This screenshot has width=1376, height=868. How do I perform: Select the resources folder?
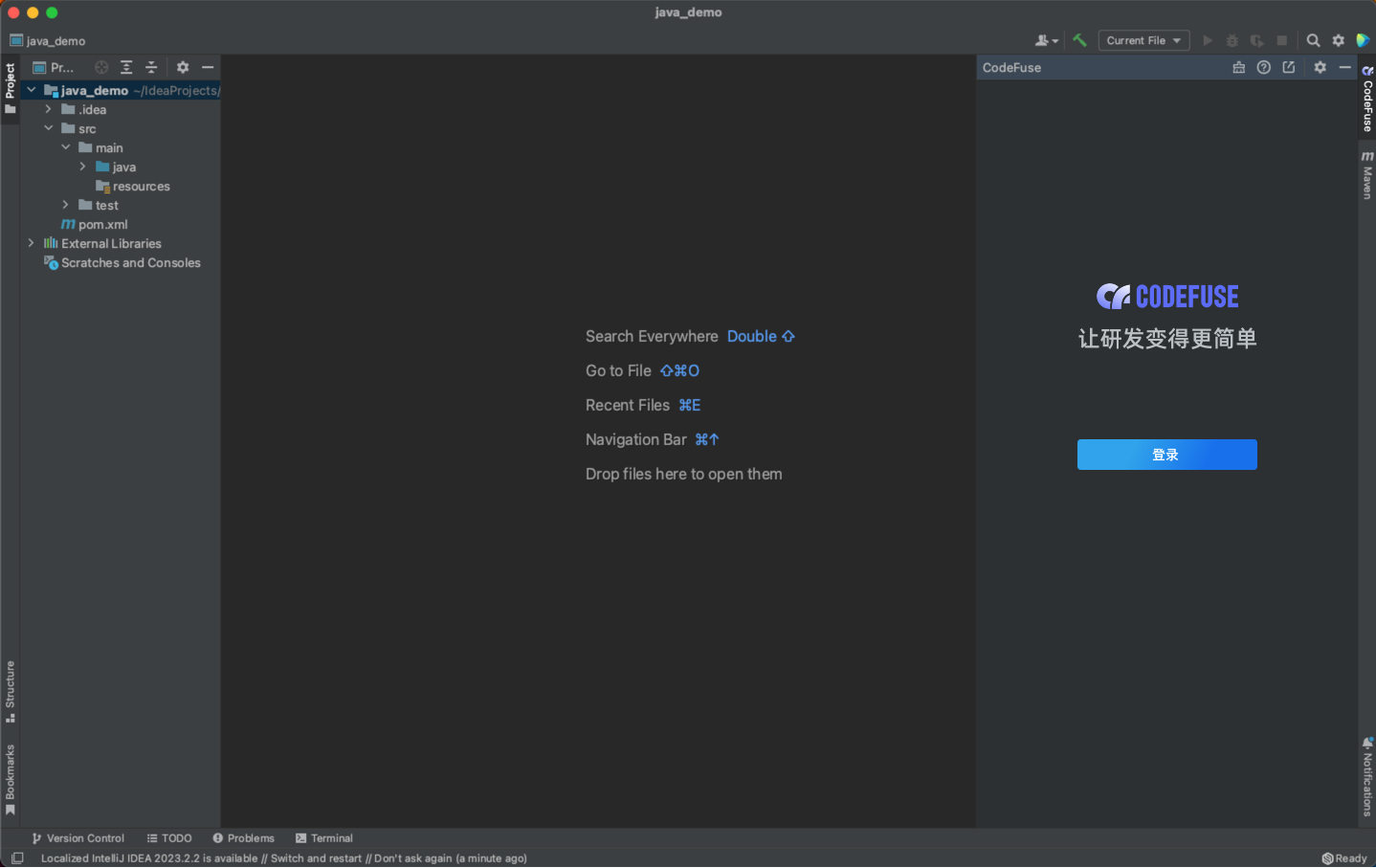point(133,187)
